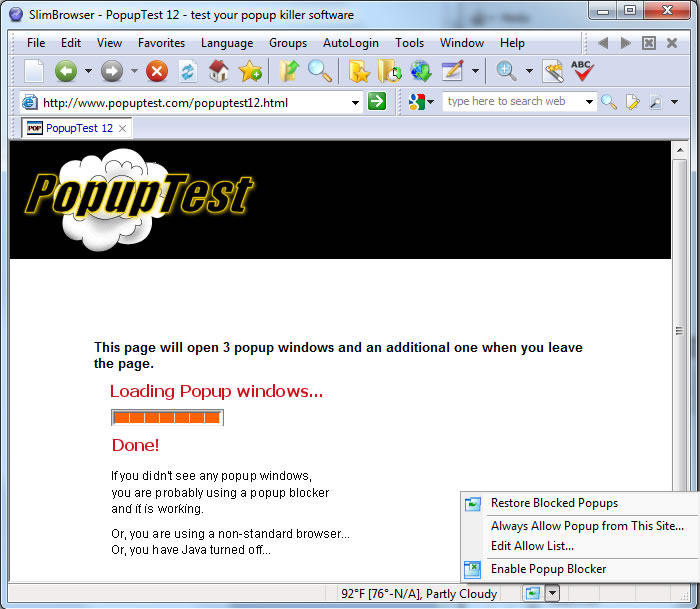
Task: Open the edit page icon dropdown arrow
Action: pyautogui.click(x=475, y=71)
